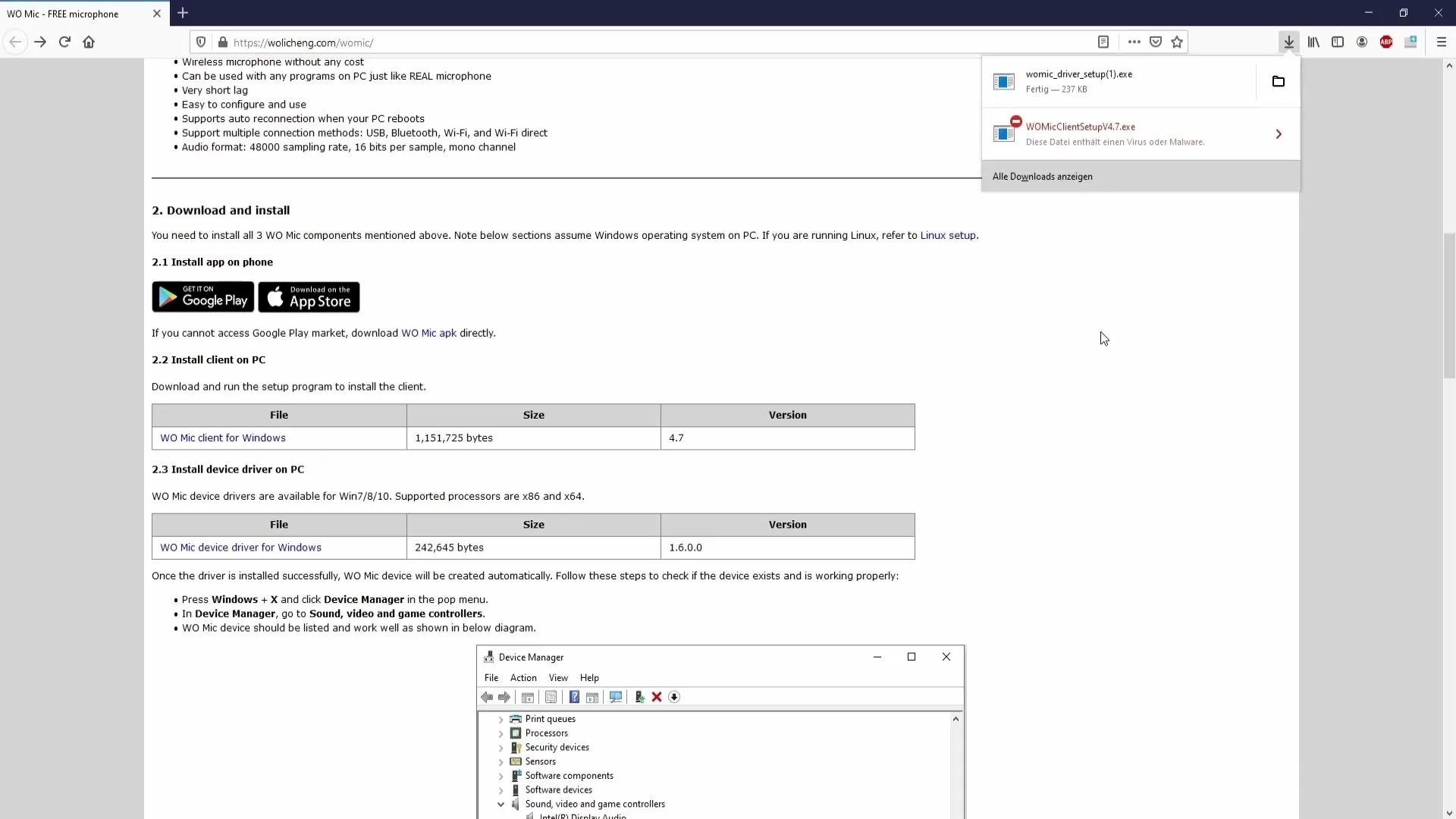Screen dimensions: 1456x819
Task: Collapse the Processors category in Device Manager
Action: point(501,732)
